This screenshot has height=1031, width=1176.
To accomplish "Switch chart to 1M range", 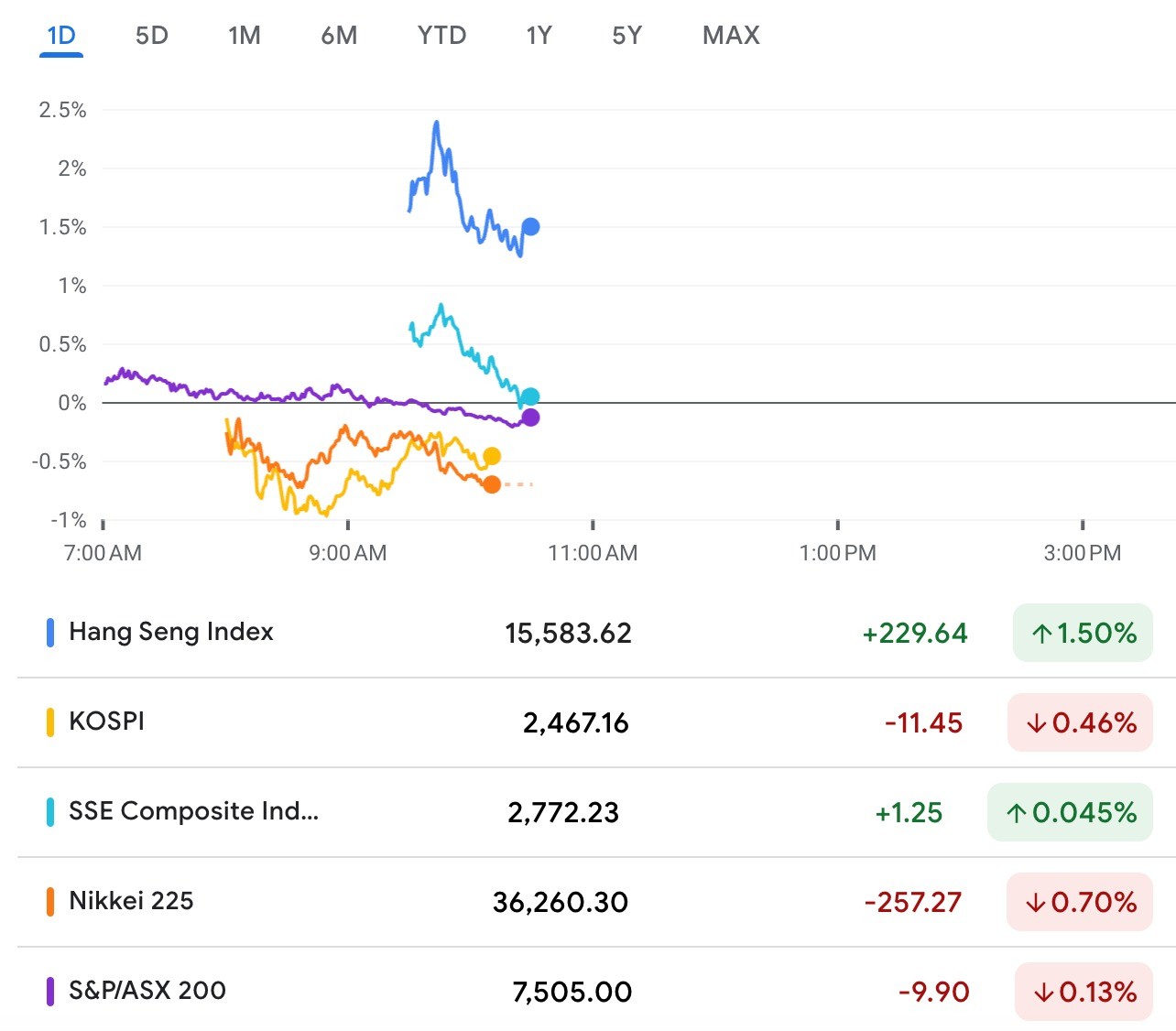I will click(x=245, y=36).
